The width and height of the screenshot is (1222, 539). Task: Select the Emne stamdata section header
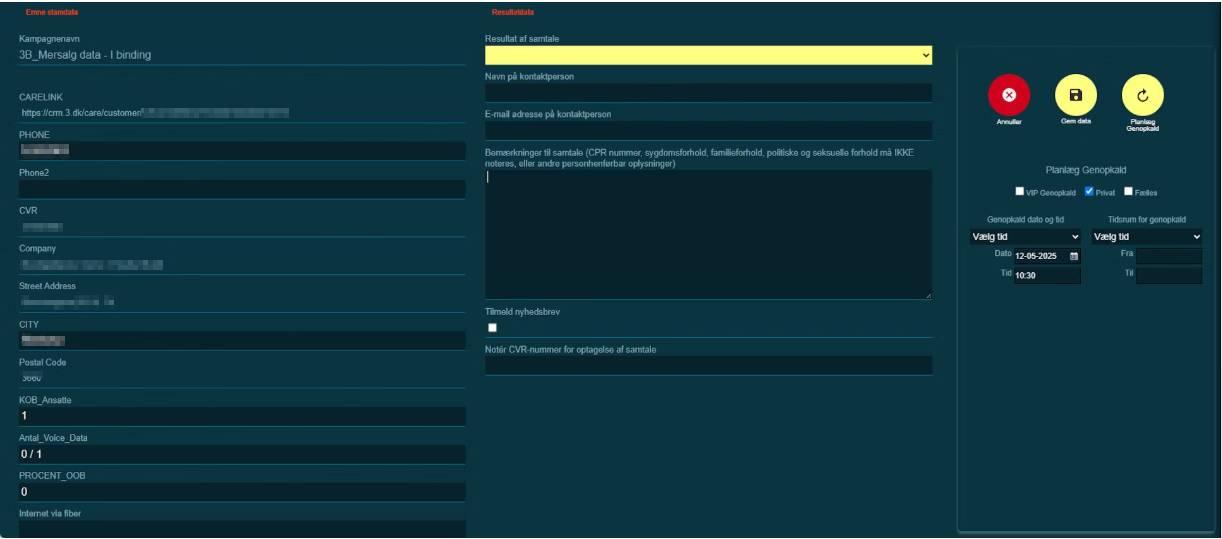[x=52, y=12]
